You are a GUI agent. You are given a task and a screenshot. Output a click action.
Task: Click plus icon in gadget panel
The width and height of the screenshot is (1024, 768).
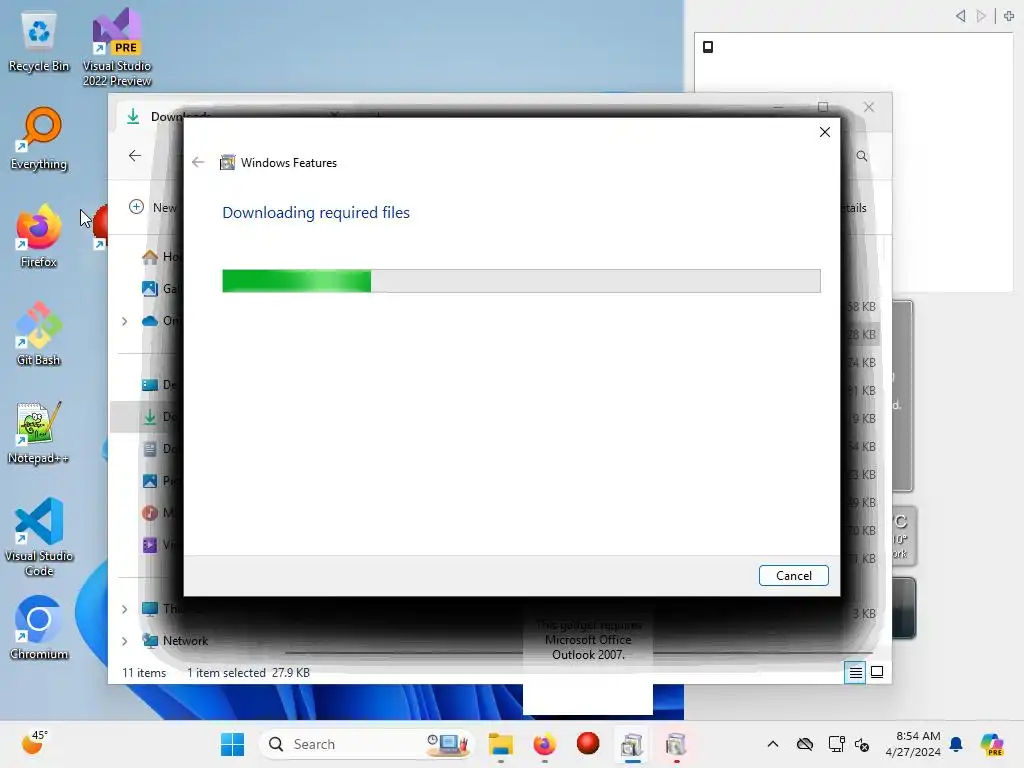[x=1009, y=16]
